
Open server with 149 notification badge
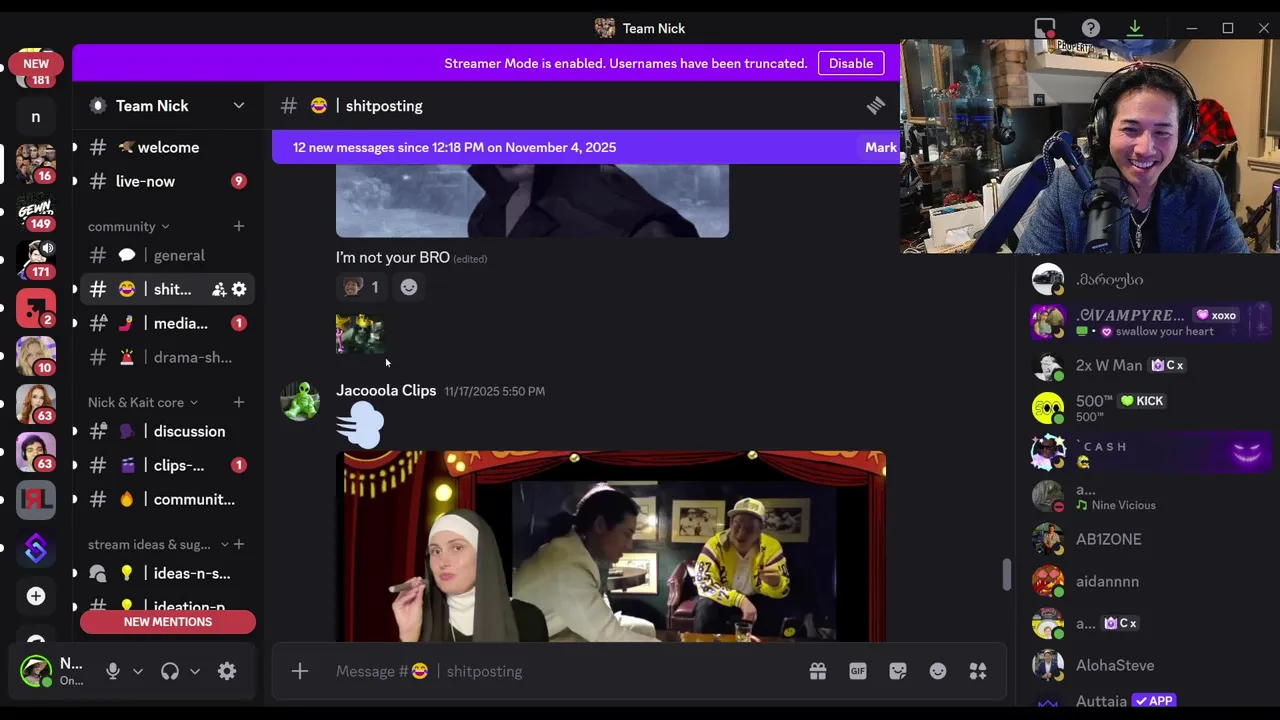[x=36, y=211]
